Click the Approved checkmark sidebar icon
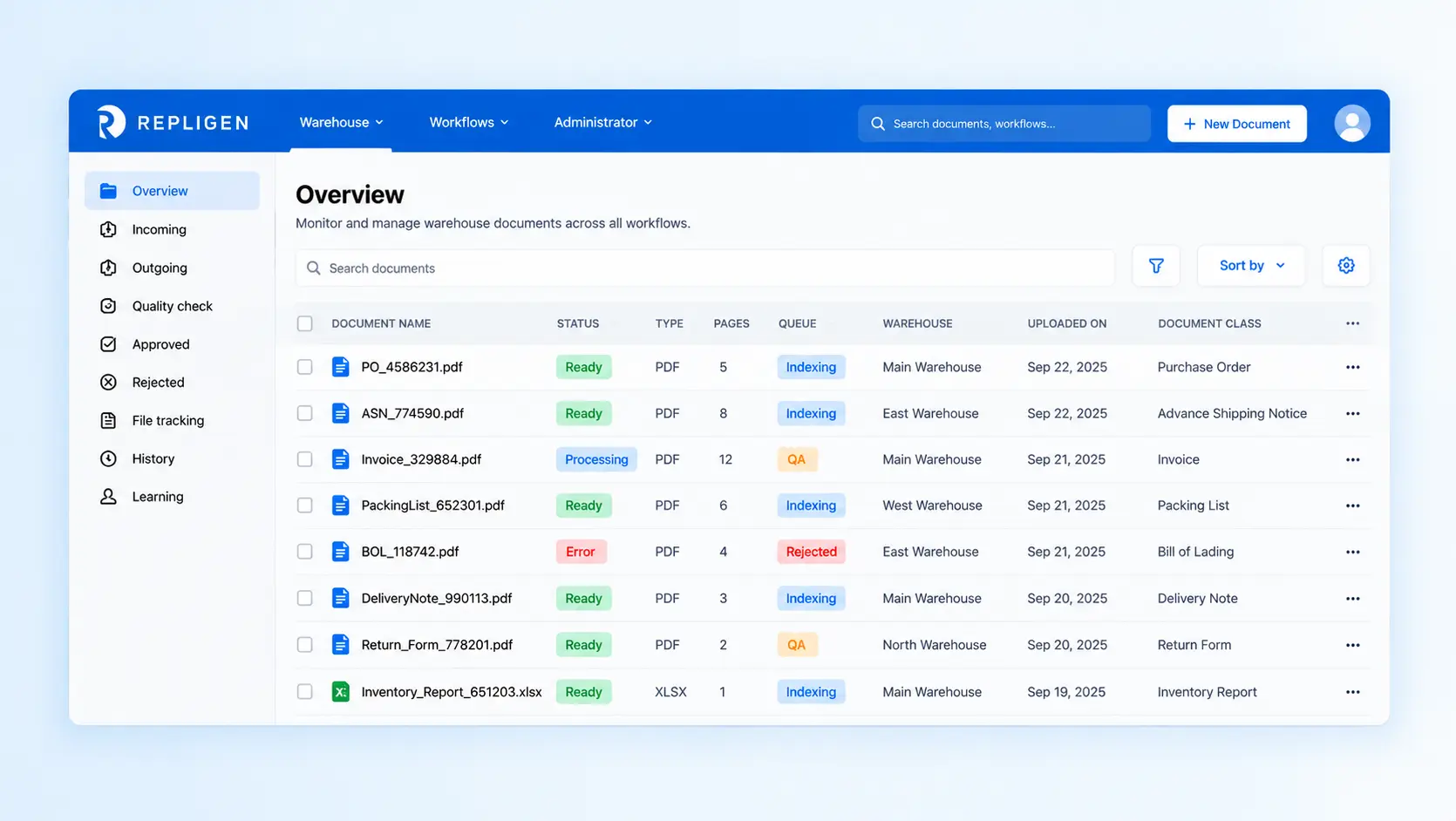 click(x=108, y=344)
